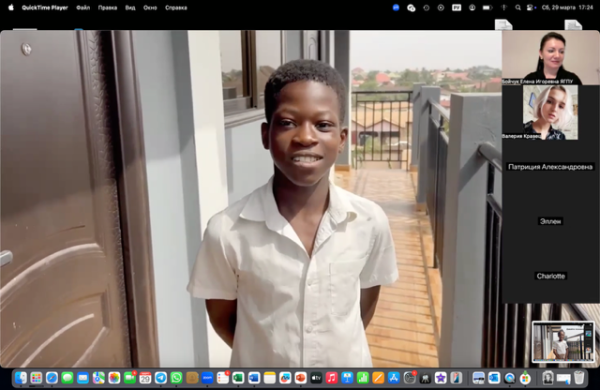This screenshot has height=390, width=600.
Task: Select the video tile of Валерия Кравец
Action: [x=550, y=112]
